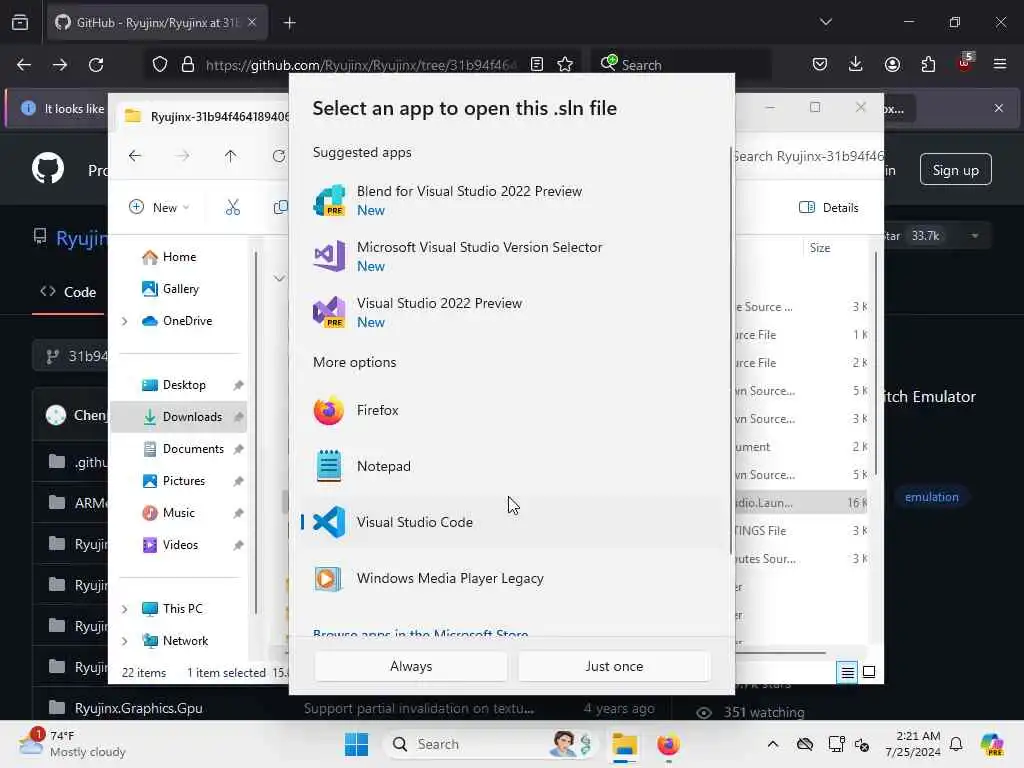Click the Size column header
This screenshot has width=1024, height=768.
[820, 248]
